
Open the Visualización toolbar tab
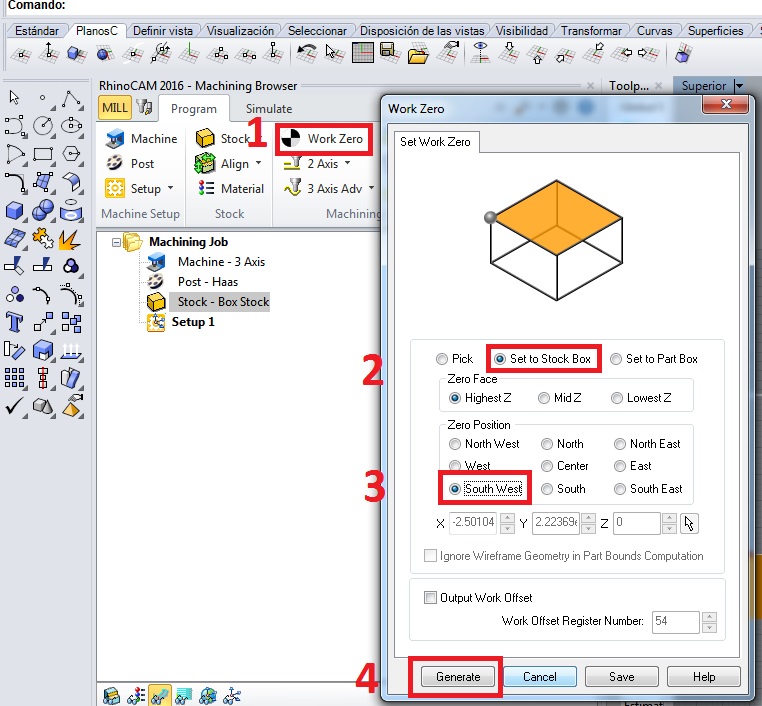pos(240,31)
